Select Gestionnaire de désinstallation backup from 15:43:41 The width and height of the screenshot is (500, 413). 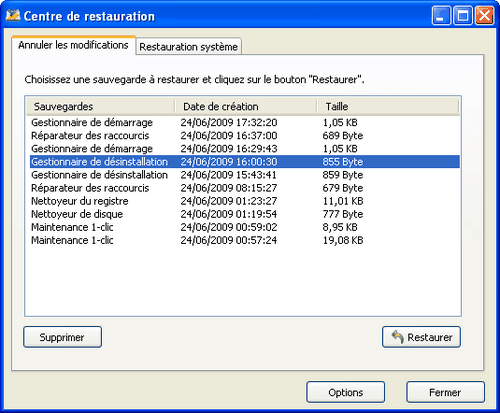click(245, 175)
